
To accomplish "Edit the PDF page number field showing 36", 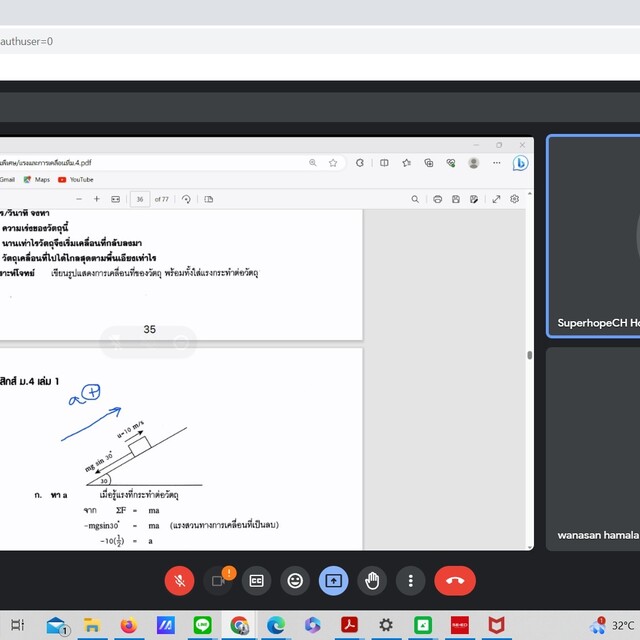I will (x=140, y=199).
